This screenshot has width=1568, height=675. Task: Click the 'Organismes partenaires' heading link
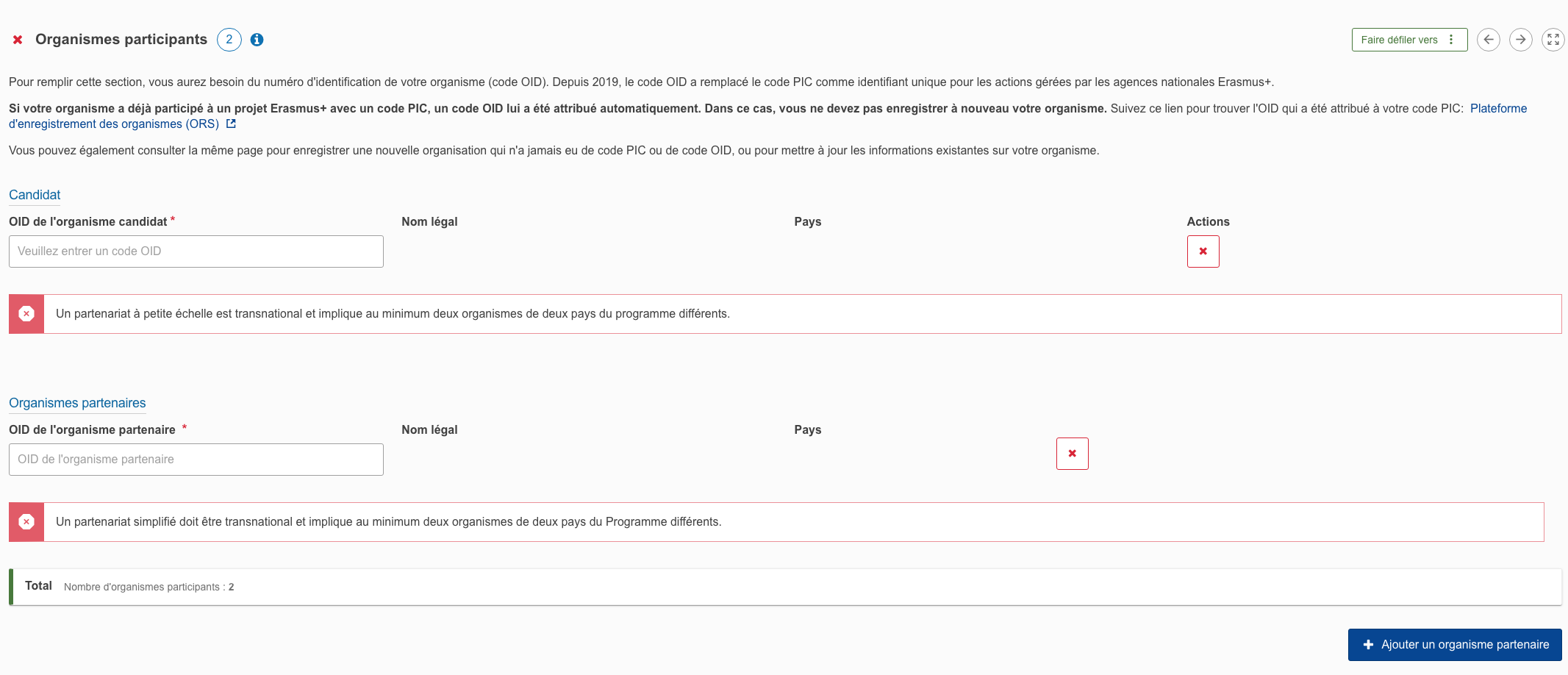[x=77, y=403]
